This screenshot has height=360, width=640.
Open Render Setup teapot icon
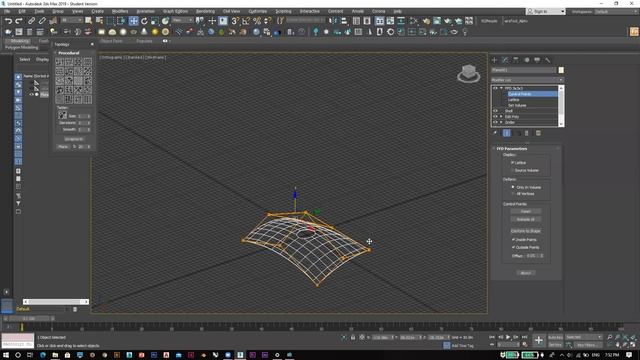click(x=426, y=21)
